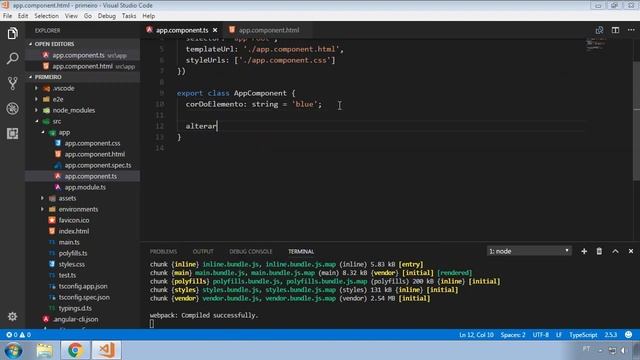Viewport: 640px width, 360px height.
Task: Change end of line via LF
Action: pyautogui.click(x=559, y=335)
